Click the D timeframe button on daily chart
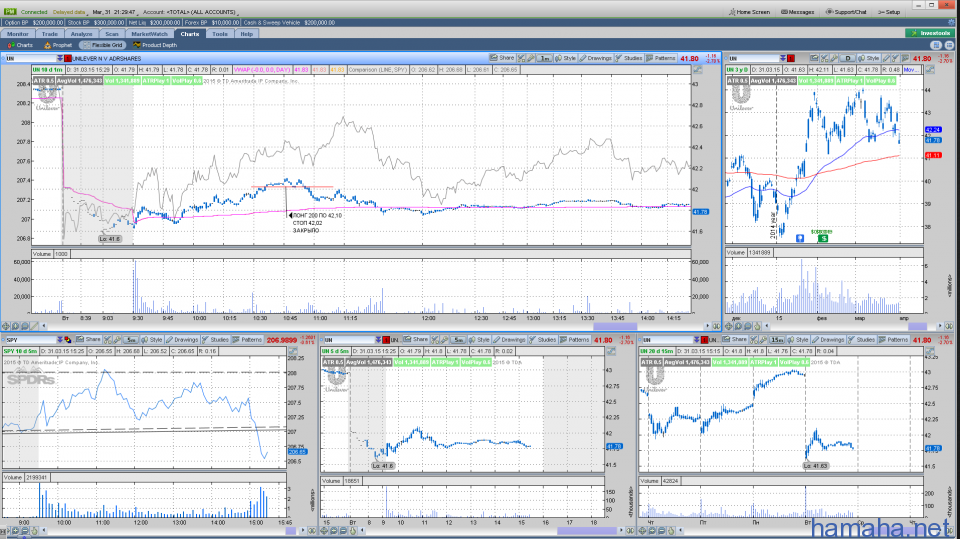The height and width of the screenshot is (539, 960). [x=848, y=58]
